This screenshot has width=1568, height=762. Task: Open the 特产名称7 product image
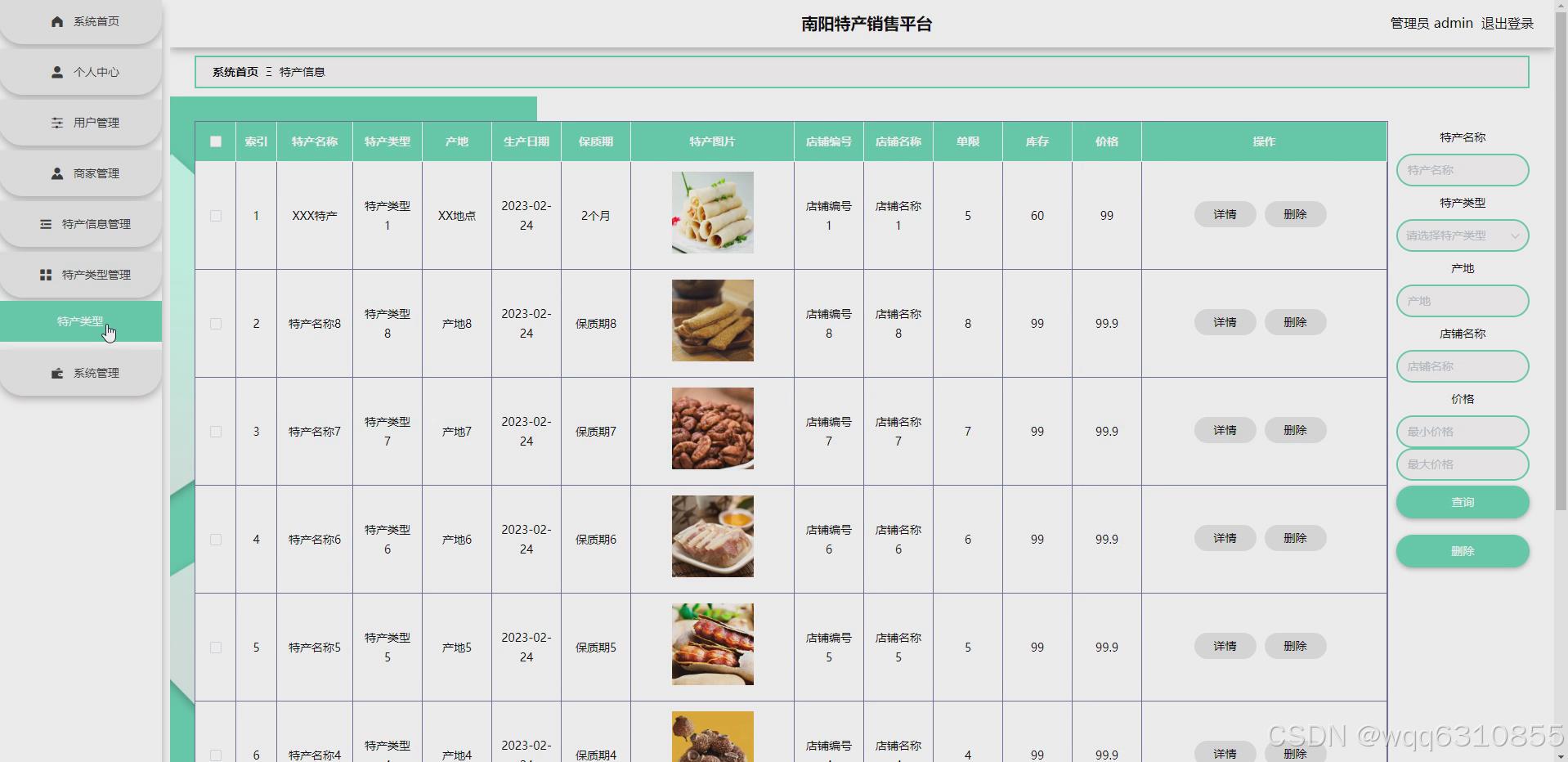coord(713,428)
